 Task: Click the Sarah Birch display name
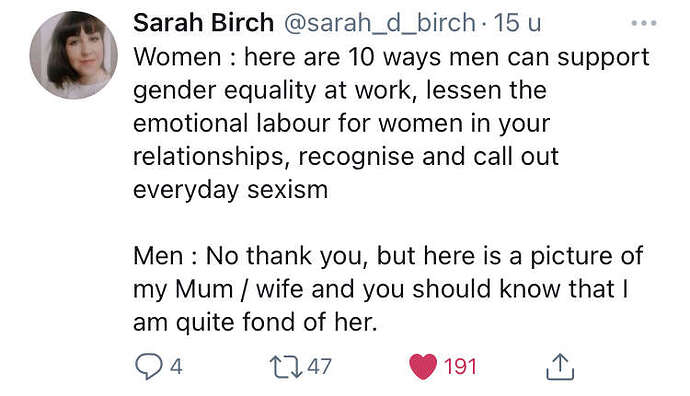203,22
